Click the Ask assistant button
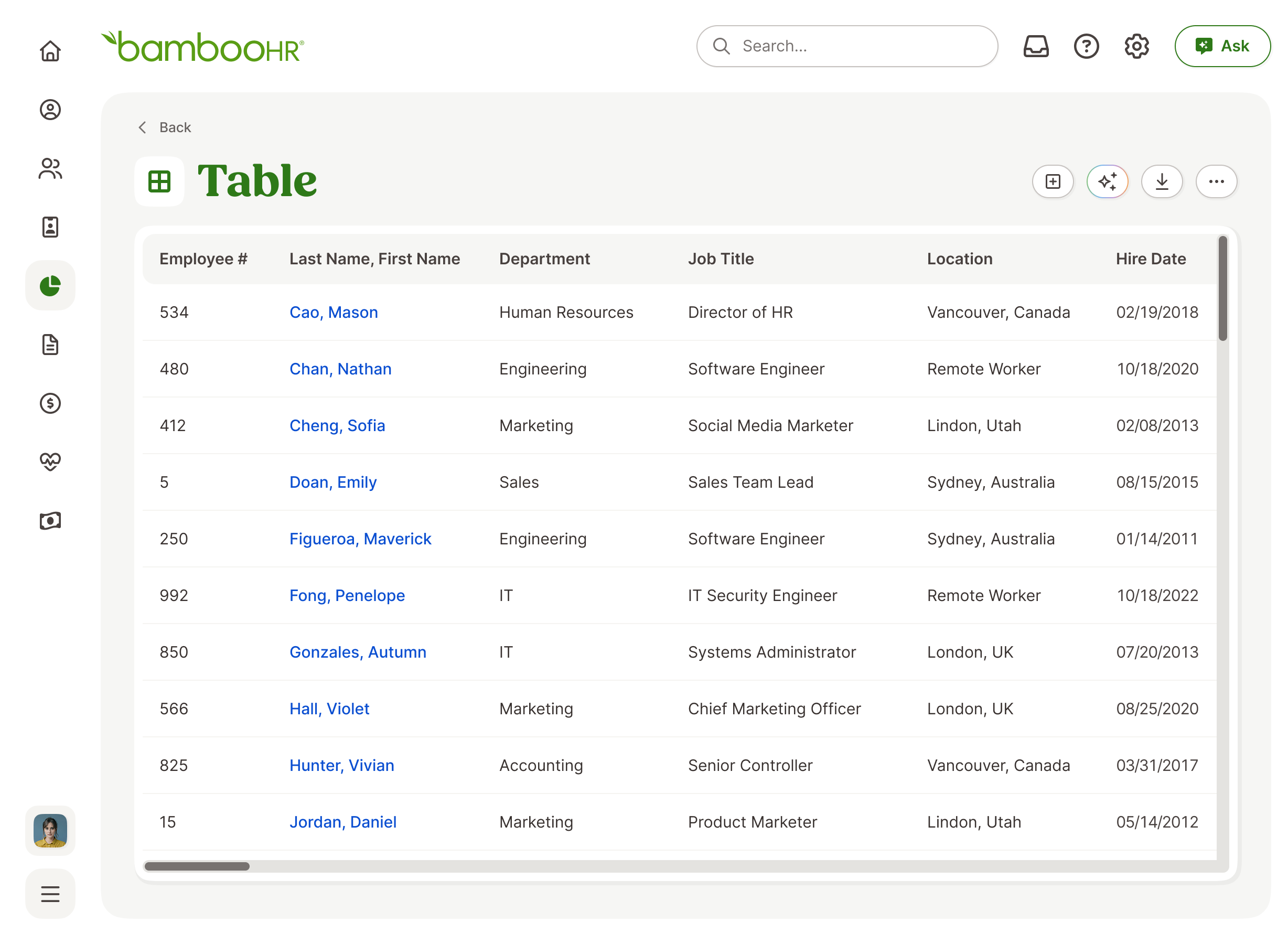This screenshot has height=944, width=1288. click(1222, 46)
